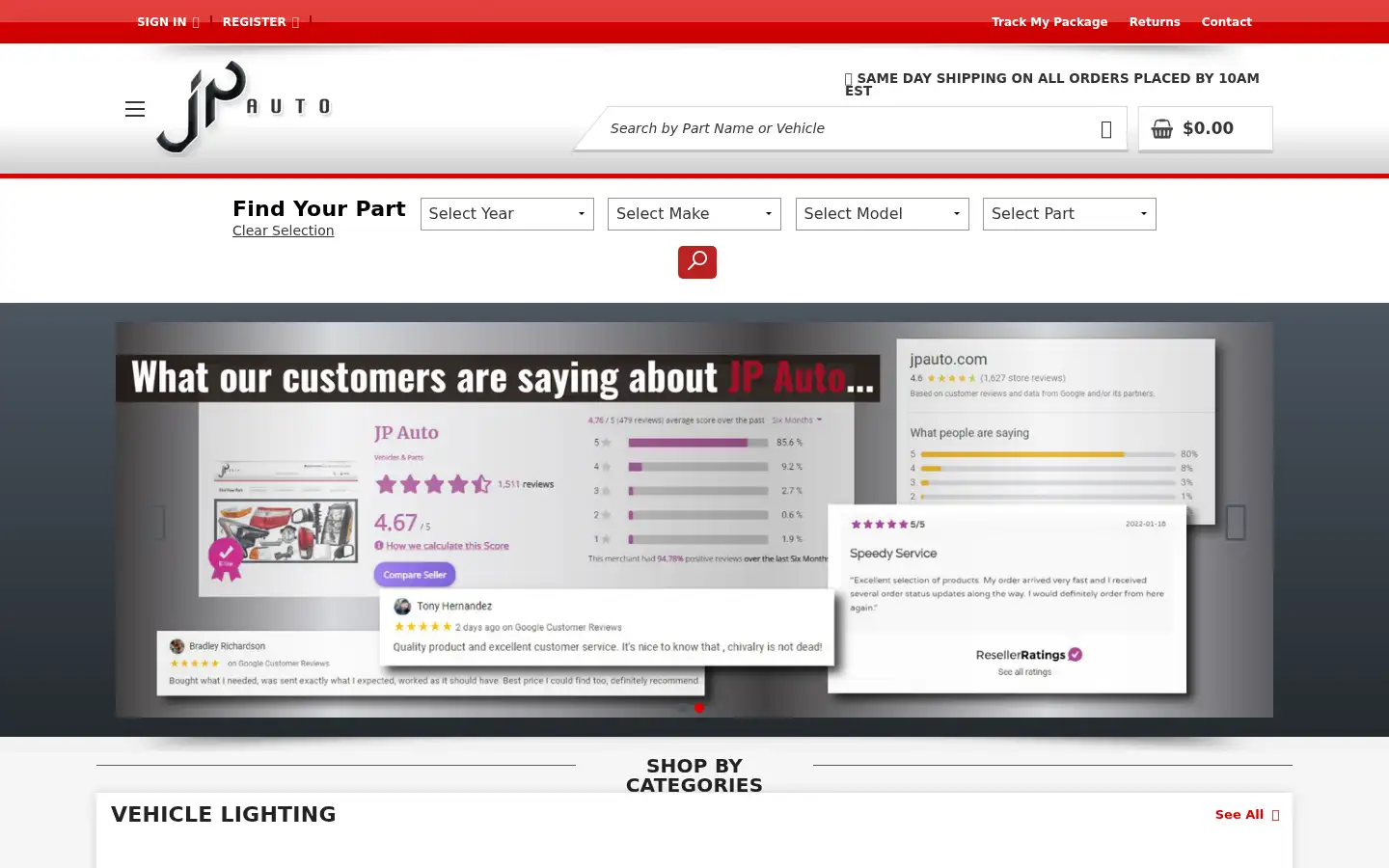Open the Select Model dropdown
Image resolution: width=1389 pixels, height=868 pixels.
pos(883,214)
